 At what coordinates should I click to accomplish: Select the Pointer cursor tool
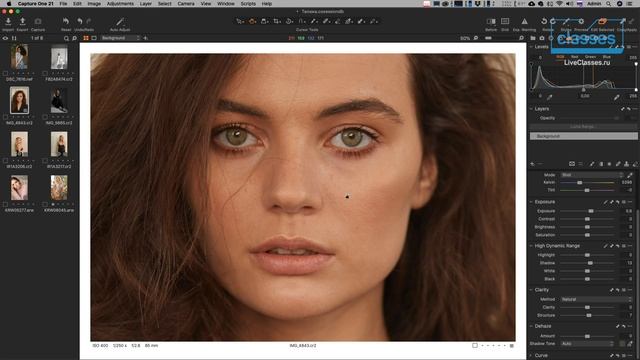click(240, 21)
